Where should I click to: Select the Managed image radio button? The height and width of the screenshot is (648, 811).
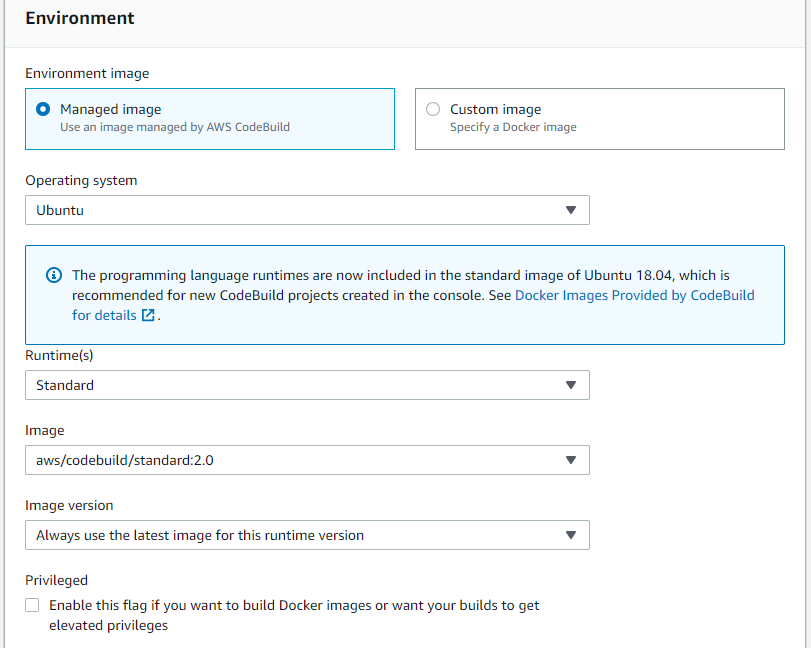43,109
